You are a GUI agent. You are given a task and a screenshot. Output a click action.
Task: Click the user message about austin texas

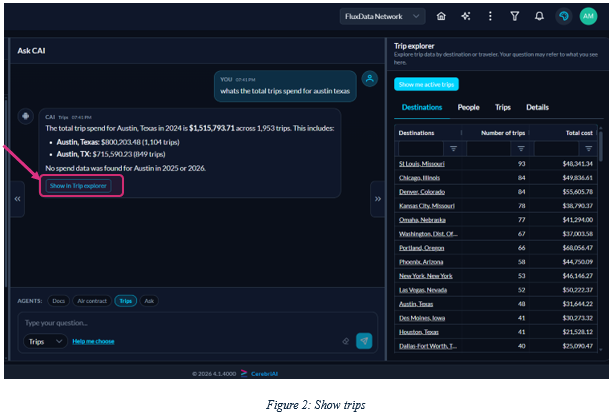tap(285, 86)
